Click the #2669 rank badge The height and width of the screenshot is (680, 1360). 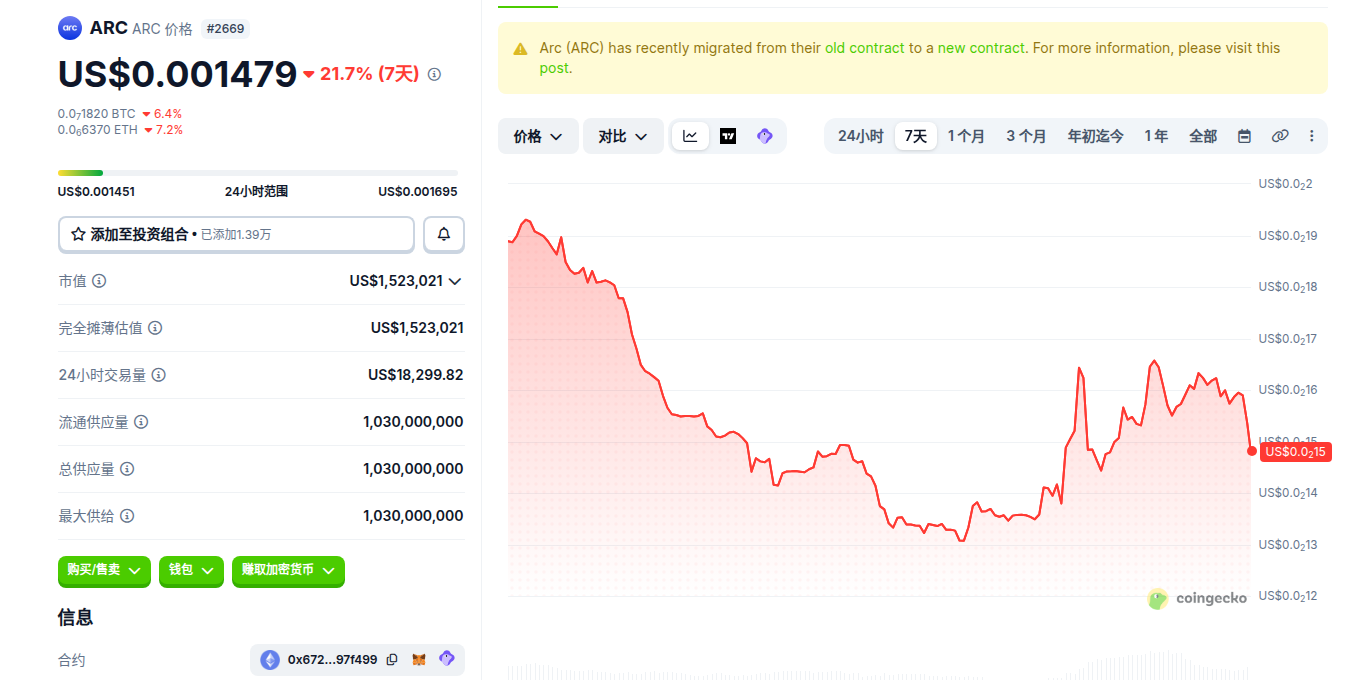pos(225,28)
